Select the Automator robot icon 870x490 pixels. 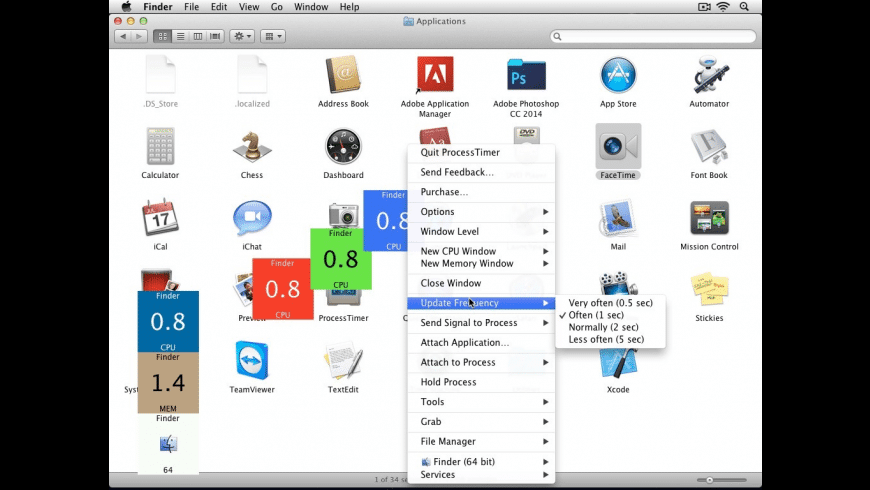point(709,74)
